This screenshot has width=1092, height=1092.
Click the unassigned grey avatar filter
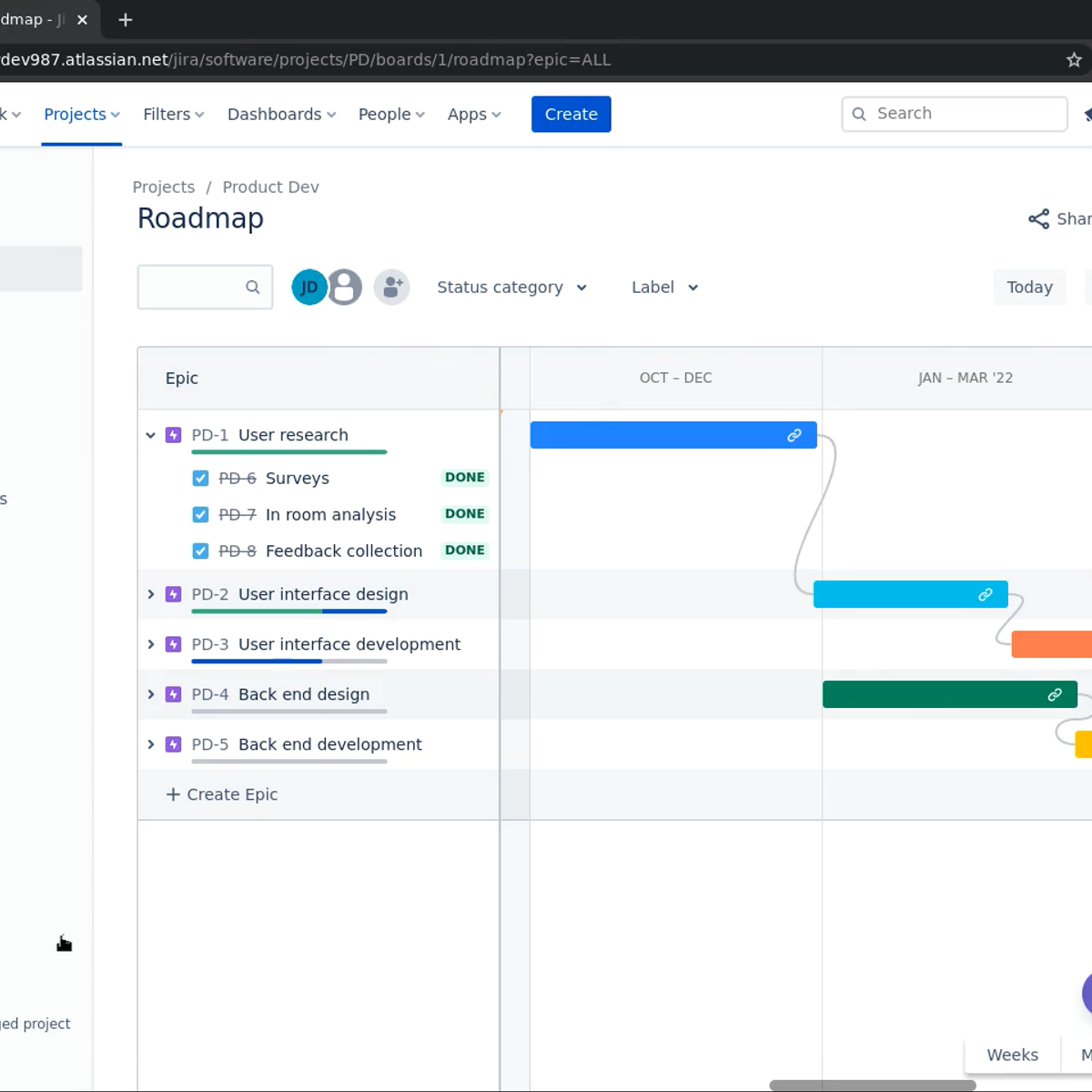coord(345,288)
